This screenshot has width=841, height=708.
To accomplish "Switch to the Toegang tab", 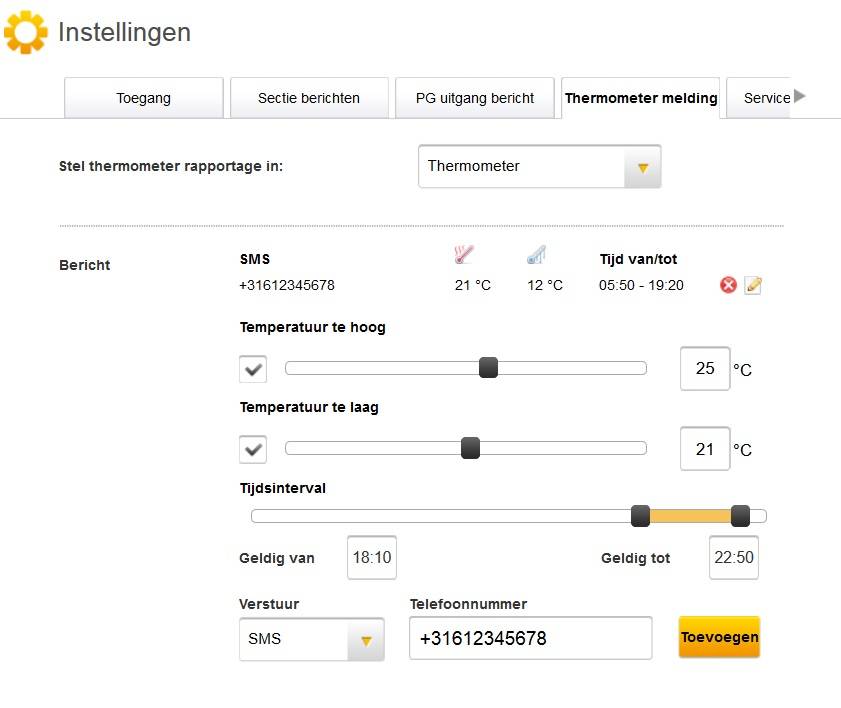I will point(143,98).
